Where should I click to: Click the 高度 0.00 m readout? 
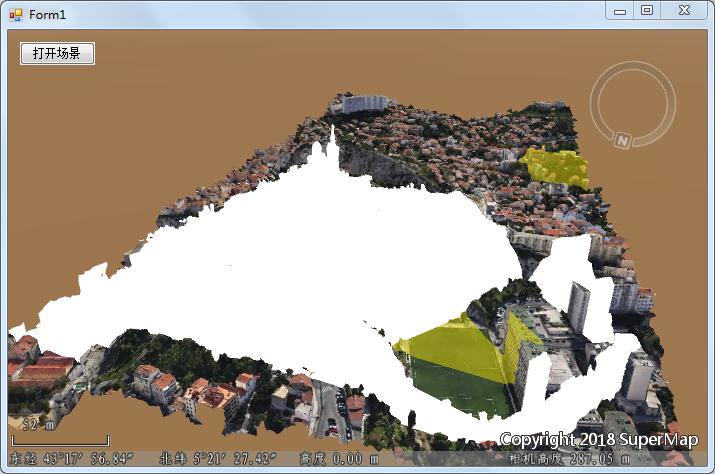[339, 458]
